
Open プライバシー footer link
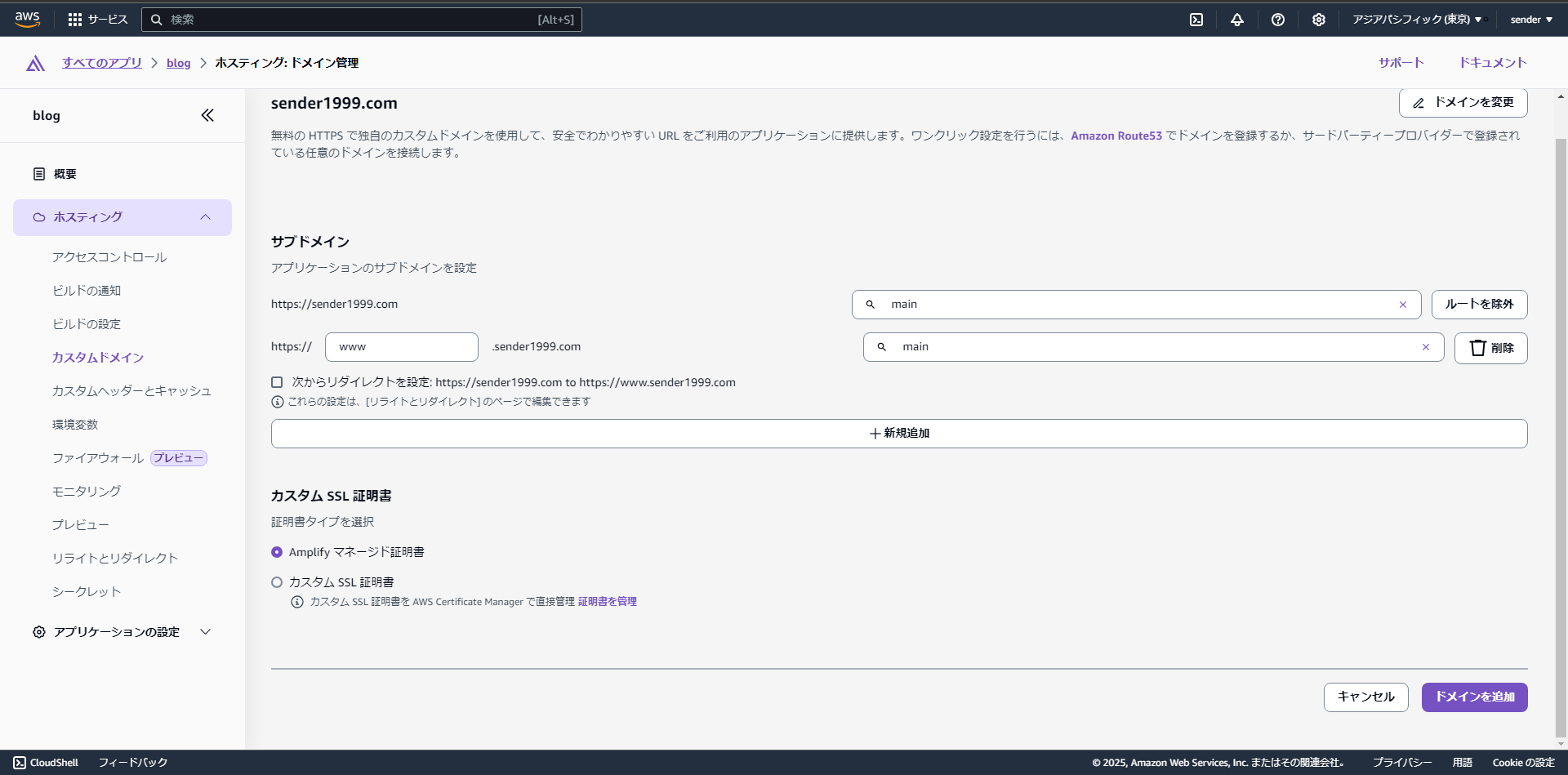pos(1402,763)
